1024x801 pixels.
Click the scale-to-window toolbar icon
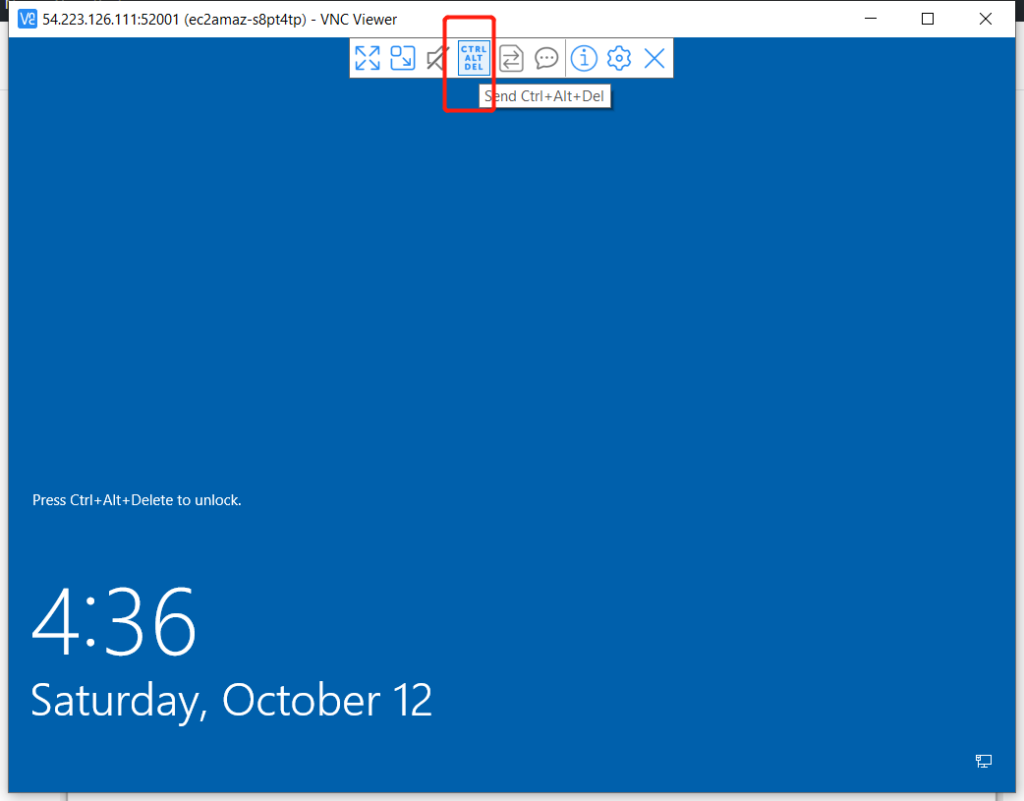pos(403,59)
